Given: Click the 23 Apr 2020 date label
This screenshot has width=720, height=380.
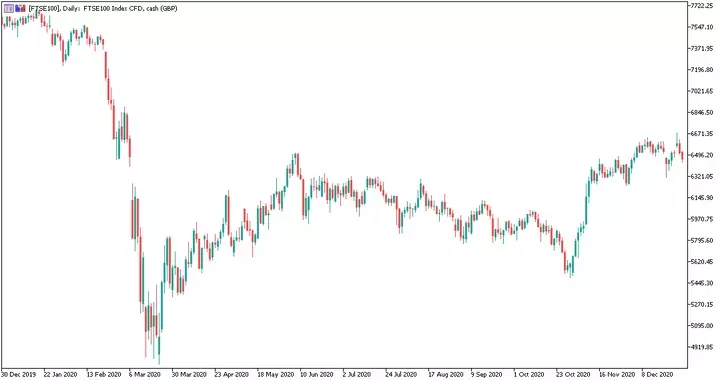Looking at the screenshot, I should (x=231, y=374).
